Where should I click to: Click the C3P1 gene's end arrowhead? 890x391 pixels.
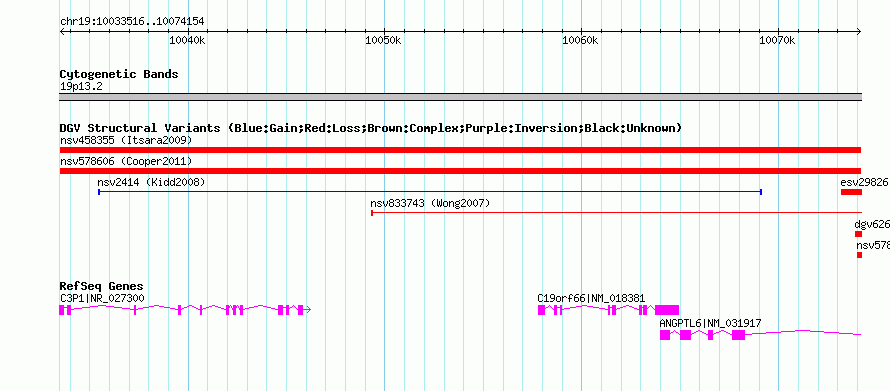point(308,310)
